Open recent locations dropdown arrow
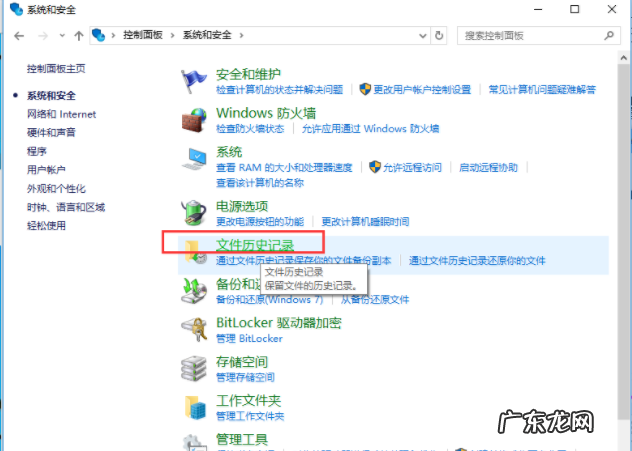This screenshot has height=451, width=632. coord(62,35)
